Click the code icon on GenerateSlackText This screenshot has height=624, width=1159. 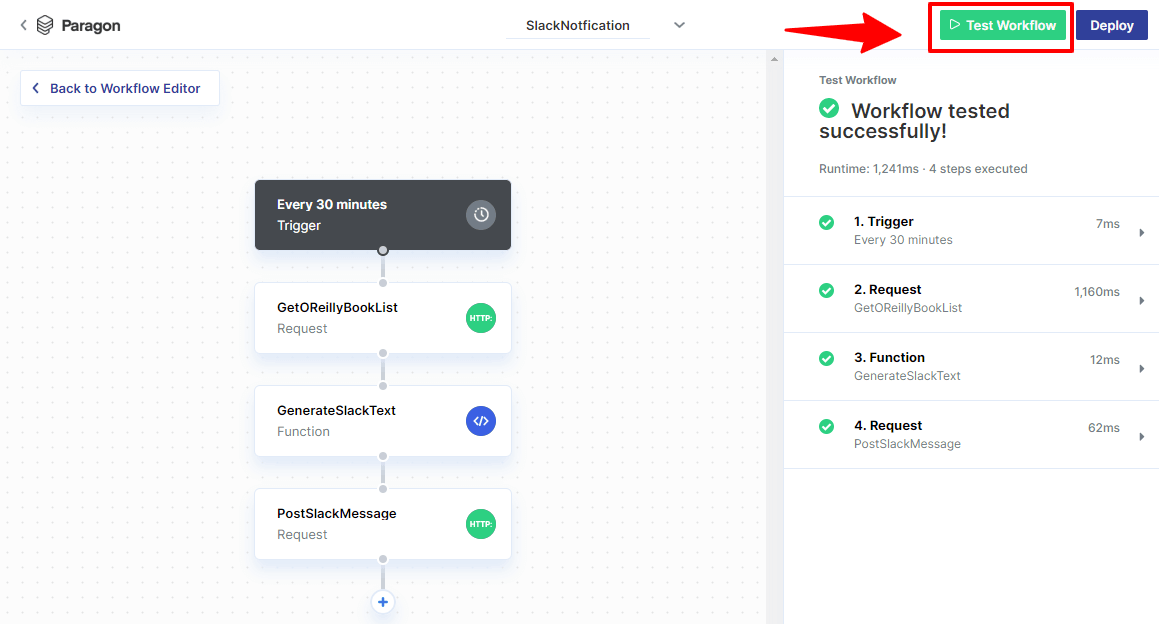pyautogui.click(x=481, y=421)
